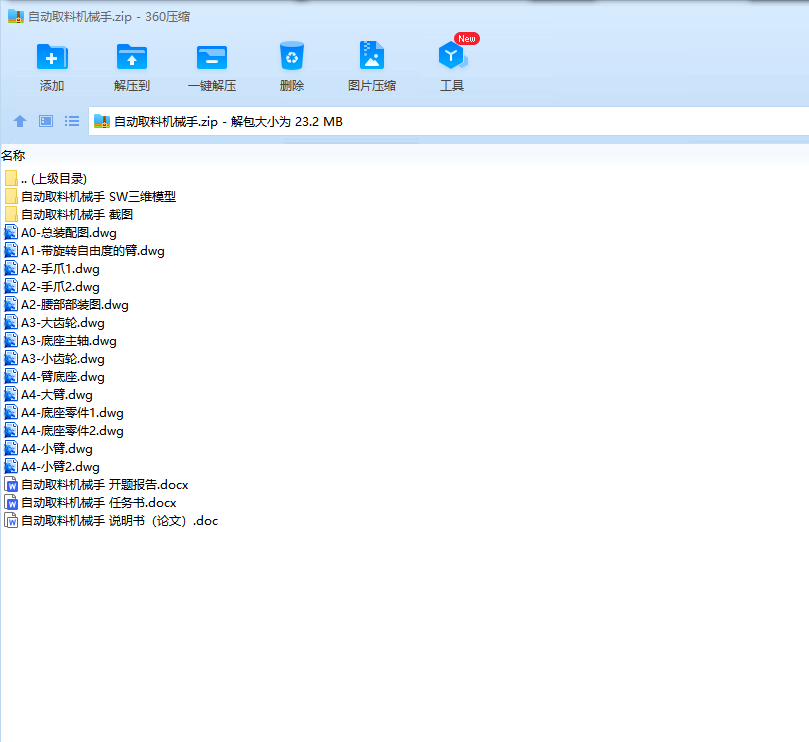Viewport: 809px width, 742px height.
Task: Select file A4-臂底座.dwg
Action: (55, 377)
